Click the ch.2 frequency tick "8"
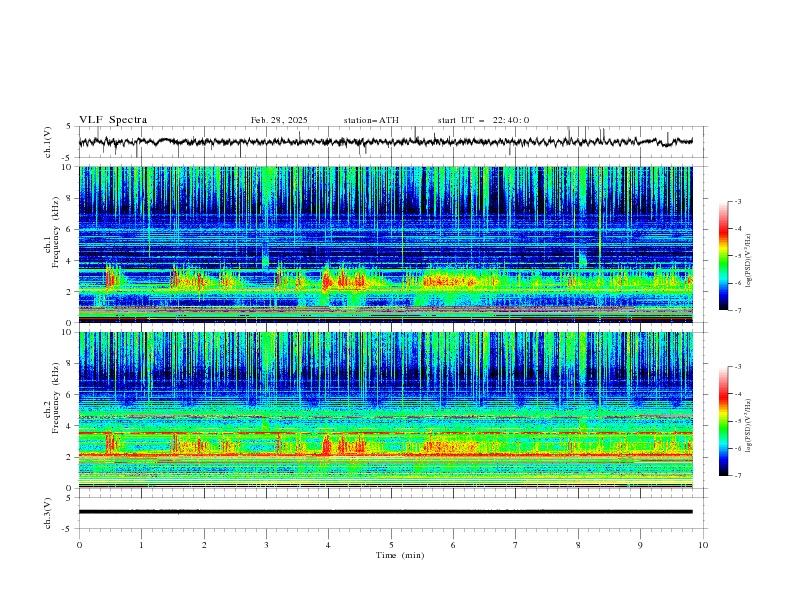Image resolution: width=792 pixels, height=612 pixels. (71, 364)
